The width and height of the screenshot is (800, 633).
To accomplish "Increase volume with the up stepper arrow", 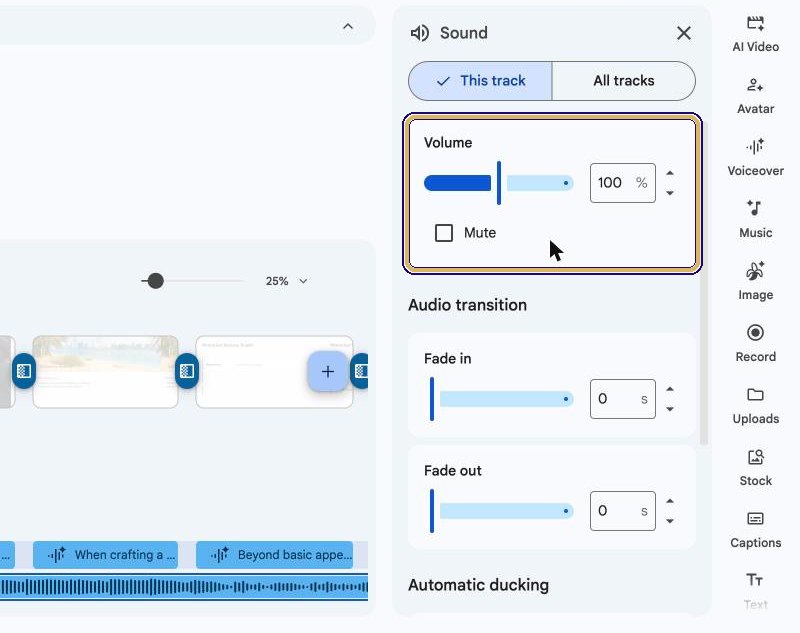I will point(670,173).
